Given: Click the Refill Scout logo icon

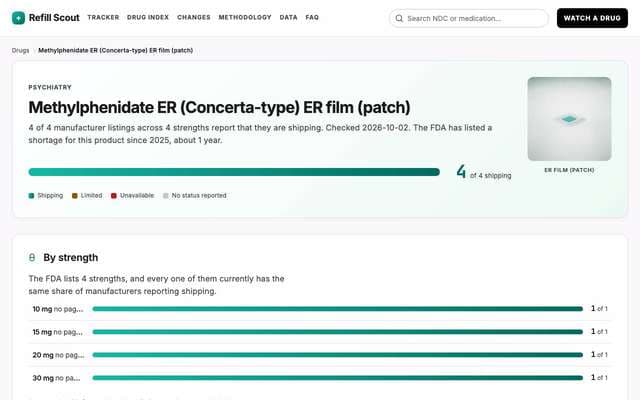Looking at the screenshot, I should [18, 18].
